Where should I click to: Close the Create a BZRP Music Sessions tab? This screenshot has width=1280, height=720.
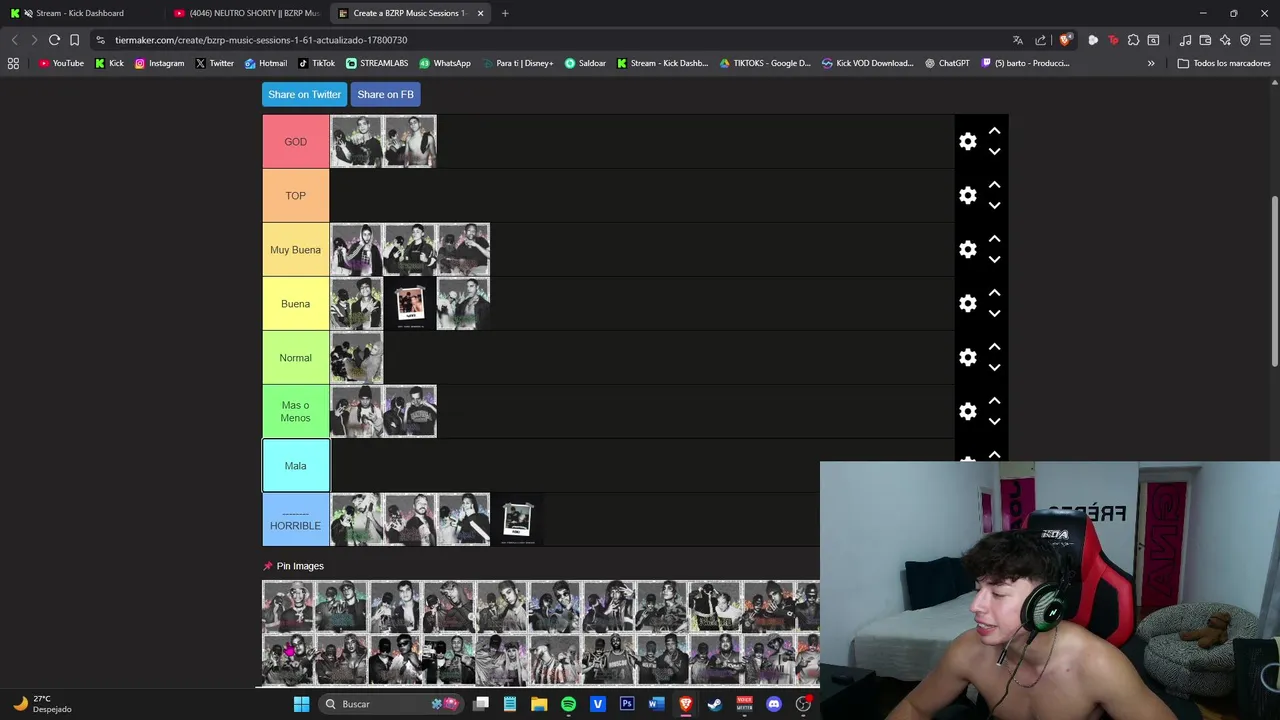coord(481,13)
